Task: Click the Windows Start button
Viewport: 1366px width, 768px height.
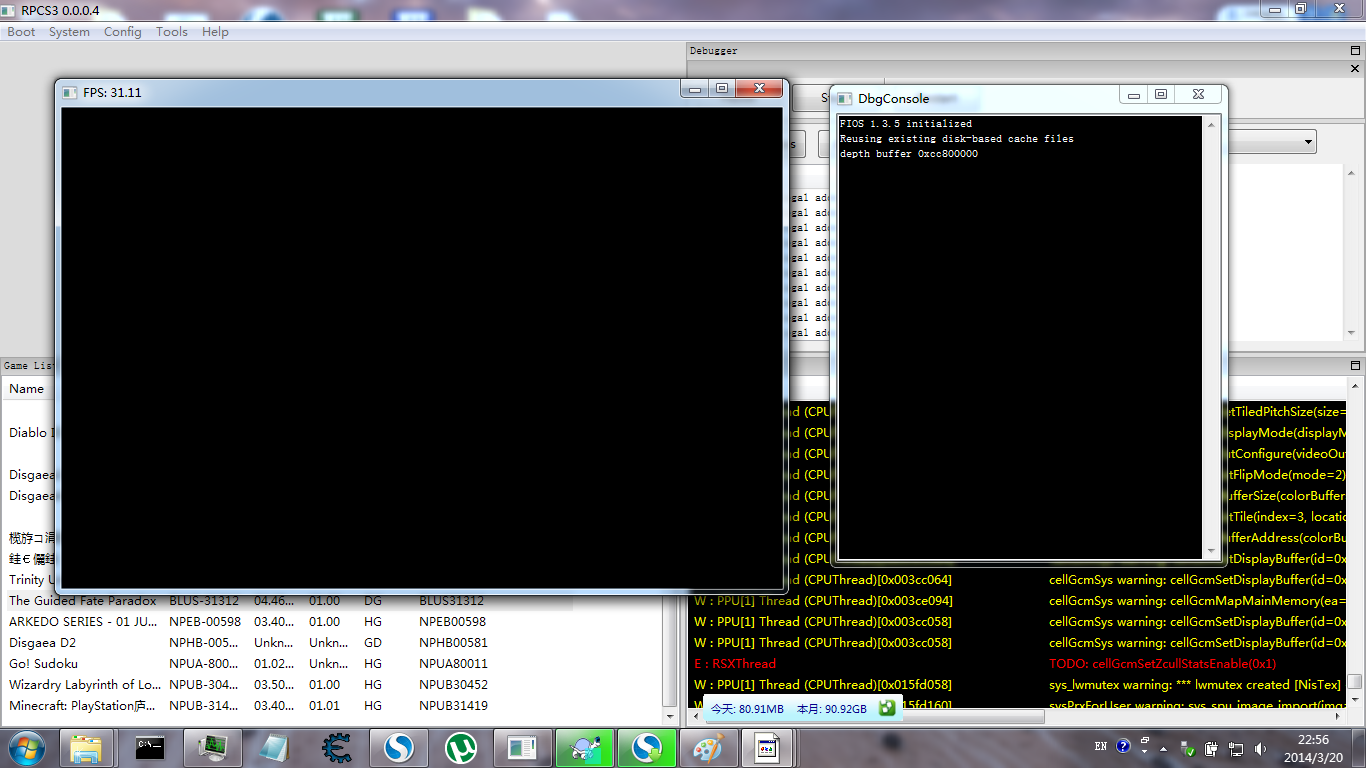Action: point(25,747)
